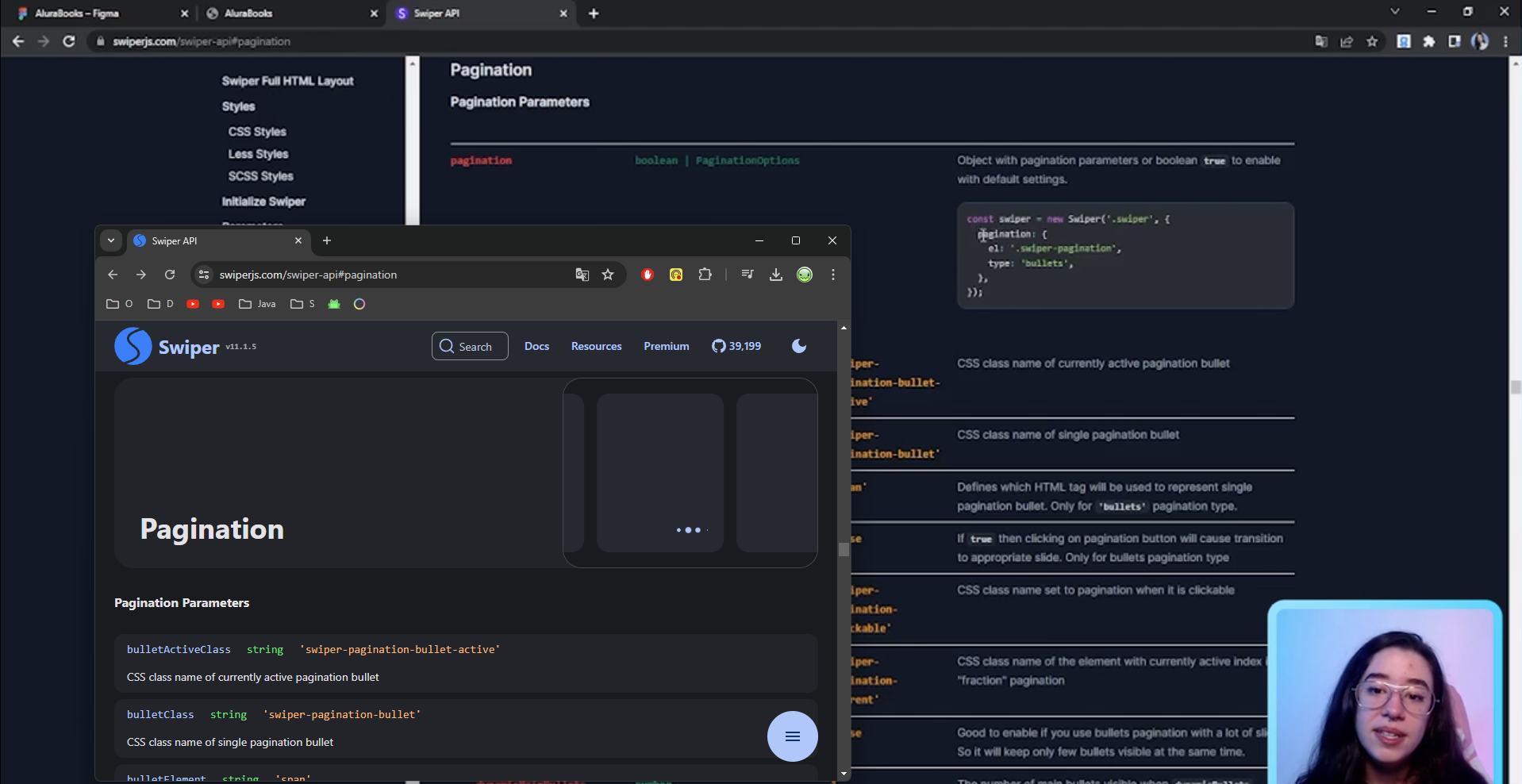Bookmark the page with the star in back window
The width and height of the screenshot is (1522, 784).
click(x=1372, y=41)
